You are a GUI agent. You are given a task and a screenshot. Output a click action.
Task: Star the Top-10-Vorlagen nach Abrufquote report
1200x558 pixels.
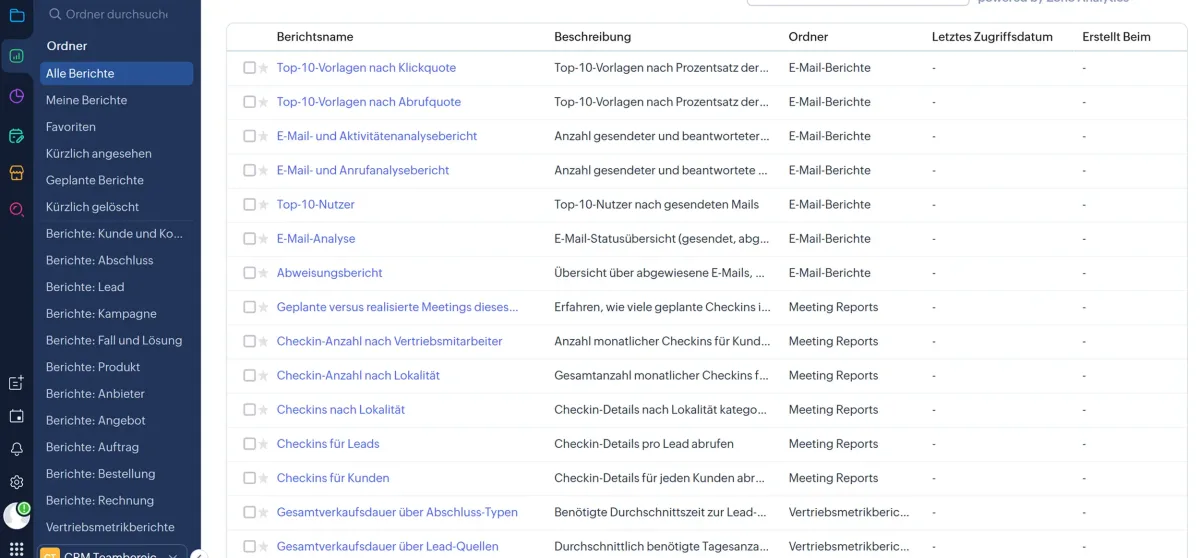tap(264, 102)
